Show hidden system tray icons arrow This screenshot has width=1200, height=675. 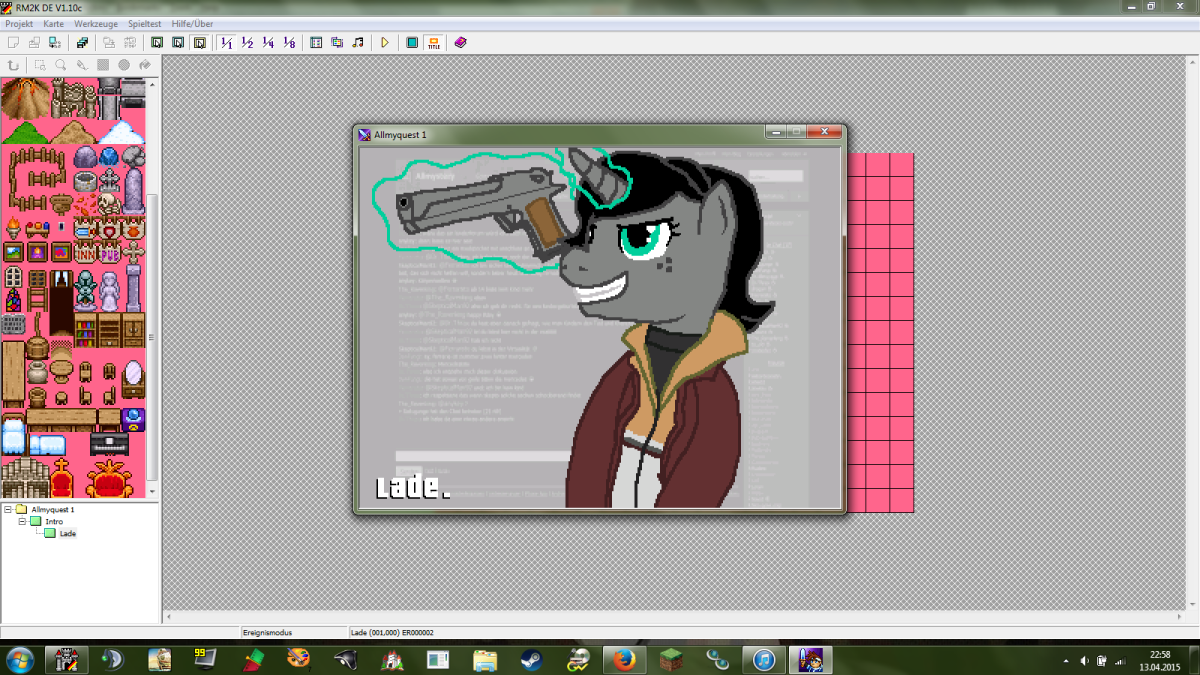click(x=1066, y=661)
